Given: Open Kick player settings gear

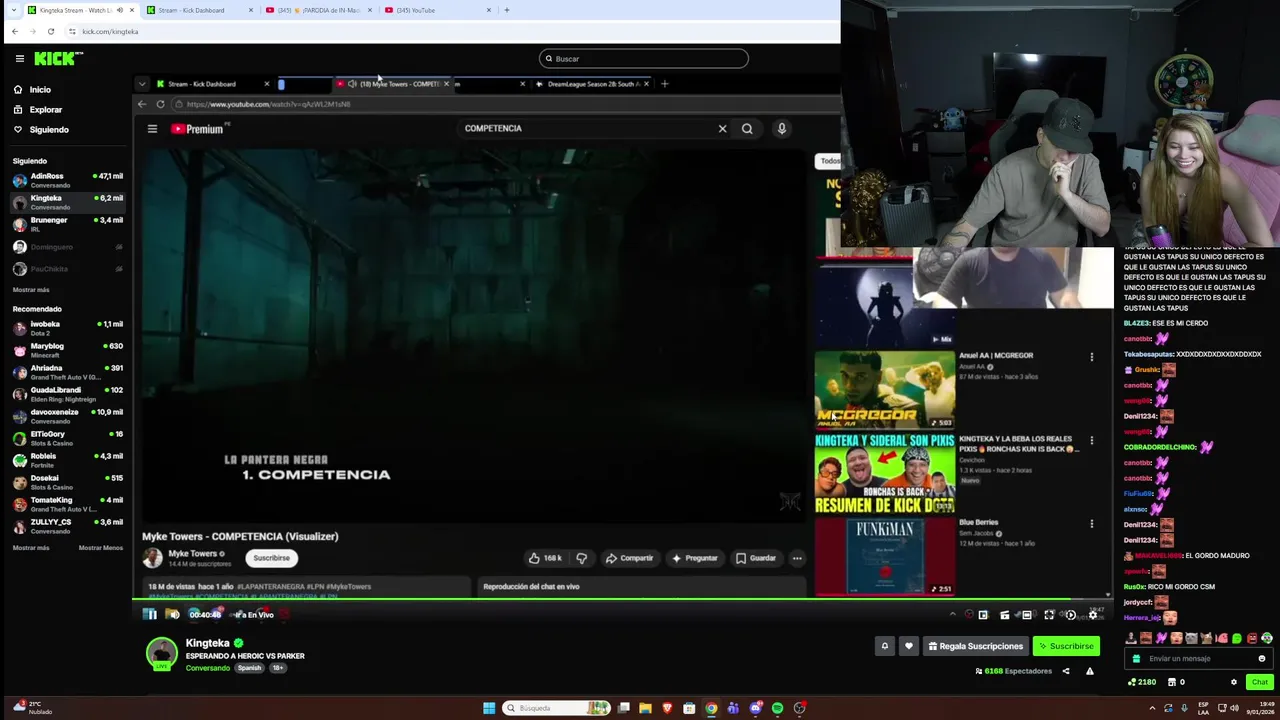Looking at the screenshot, I should tap(1093, 615).
